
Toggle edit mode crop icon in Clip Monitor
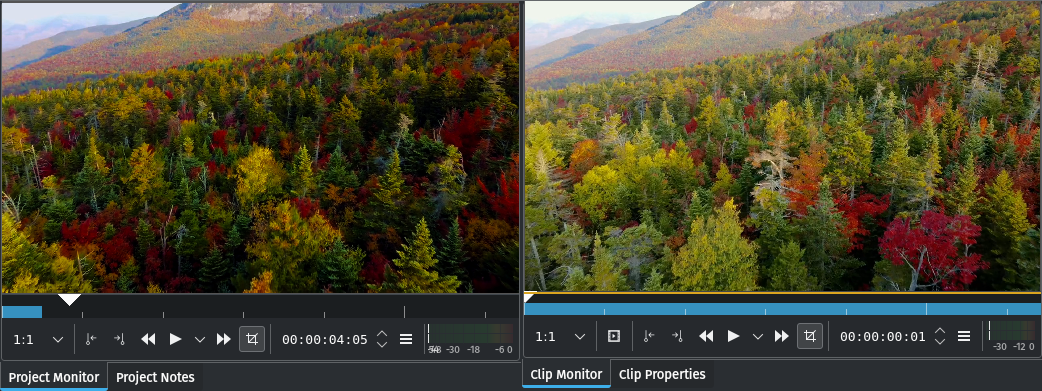[810, 336]
